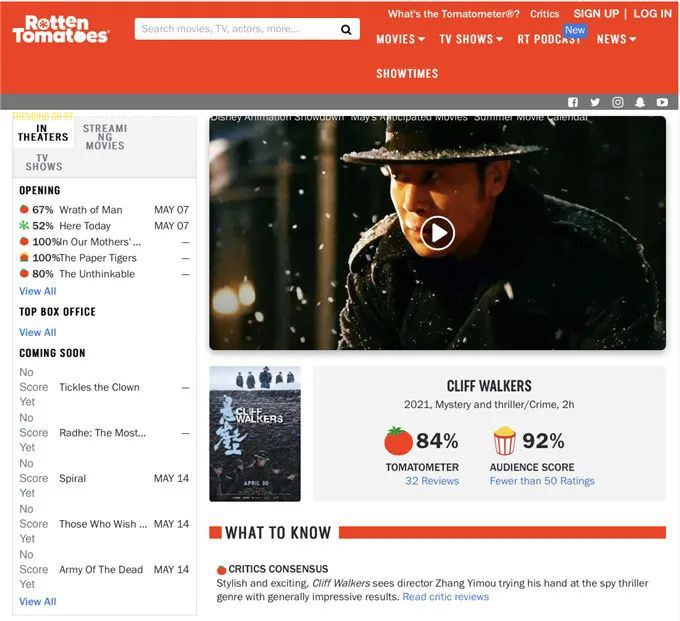Open In Our Mothers' movie link
680x621 pixels.
100,242
